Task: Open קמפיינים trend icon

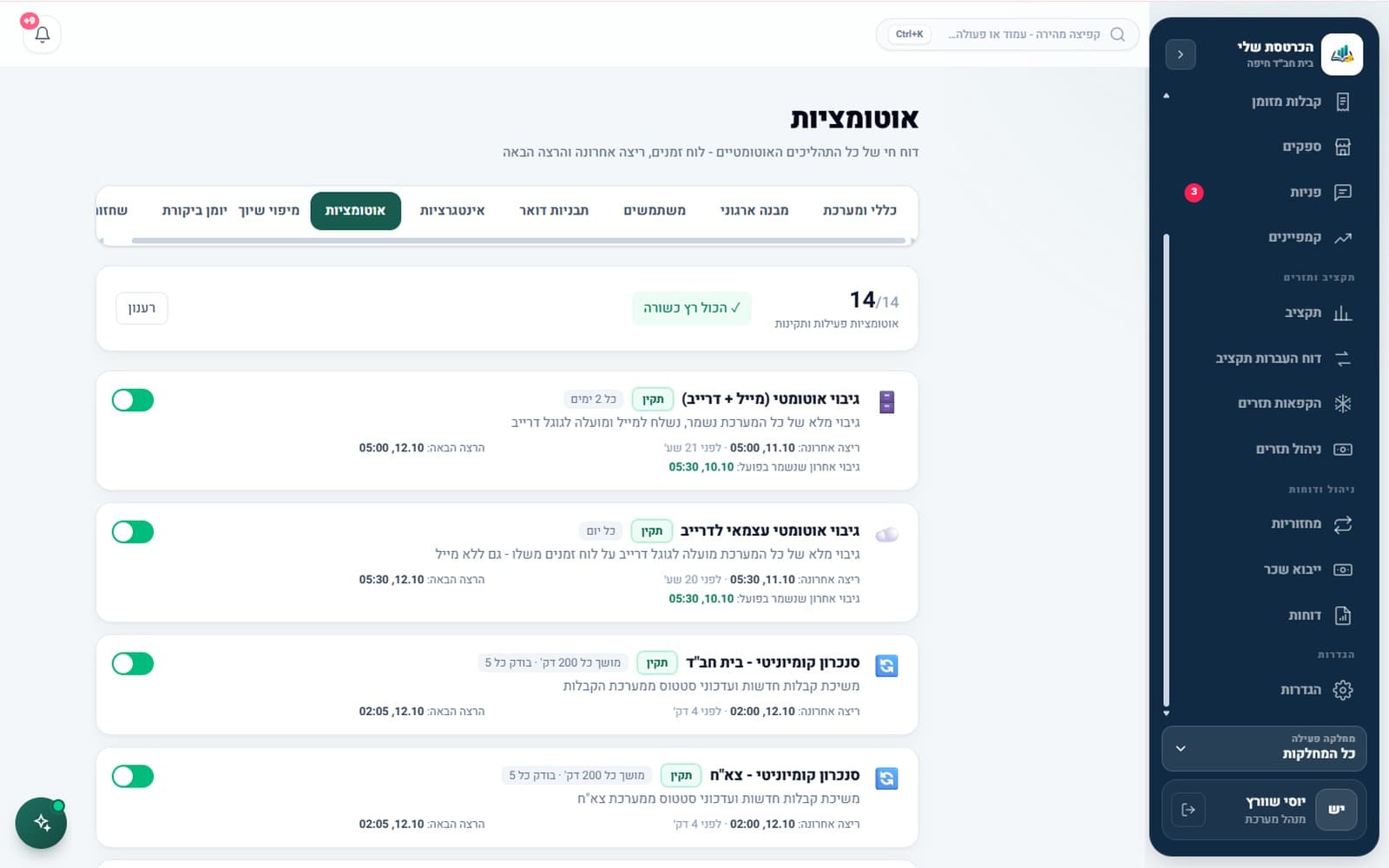Action: [x=1342, y=237]
